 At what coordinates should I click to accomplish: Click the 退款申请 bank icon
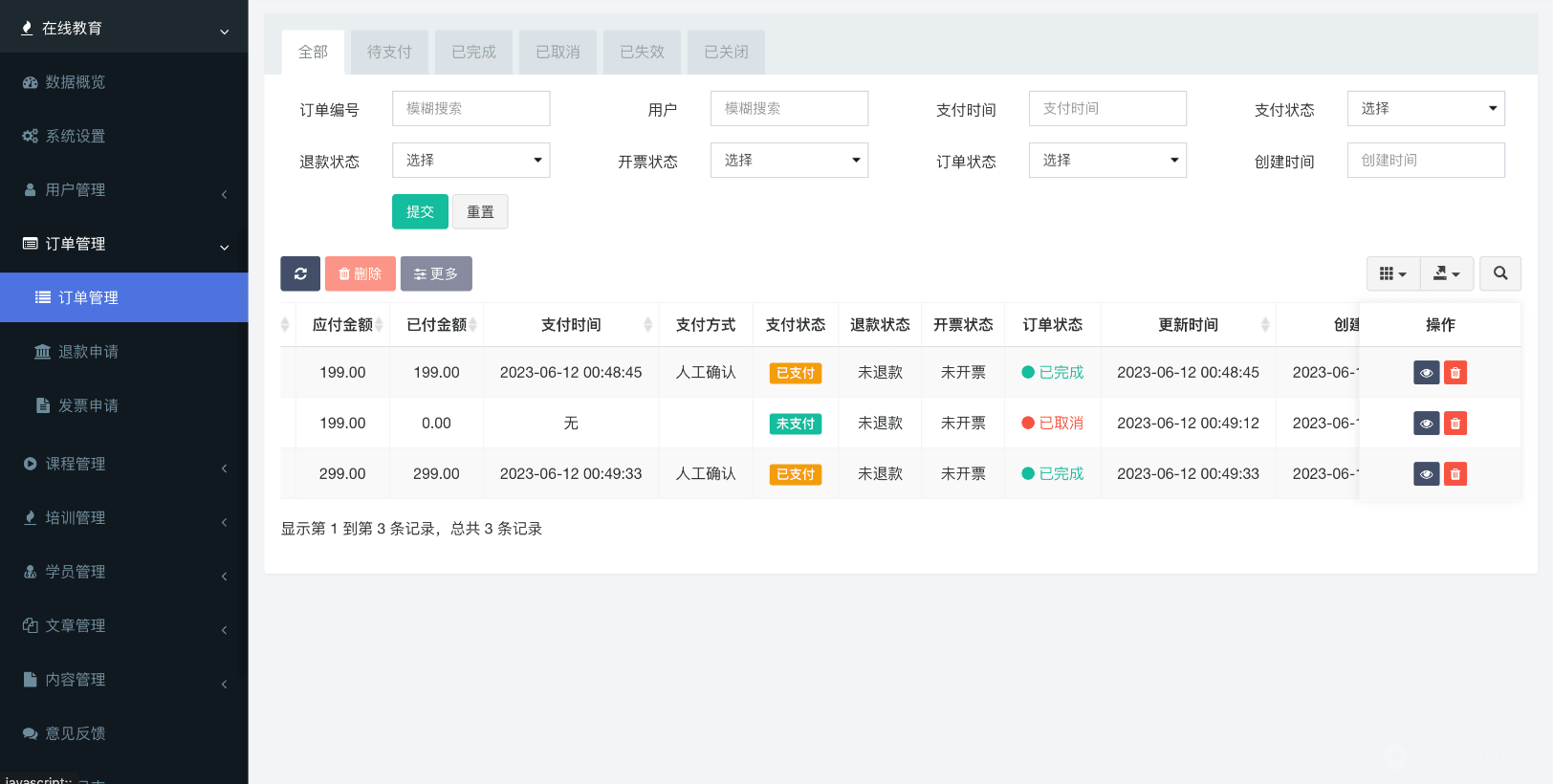pos(43,352)
